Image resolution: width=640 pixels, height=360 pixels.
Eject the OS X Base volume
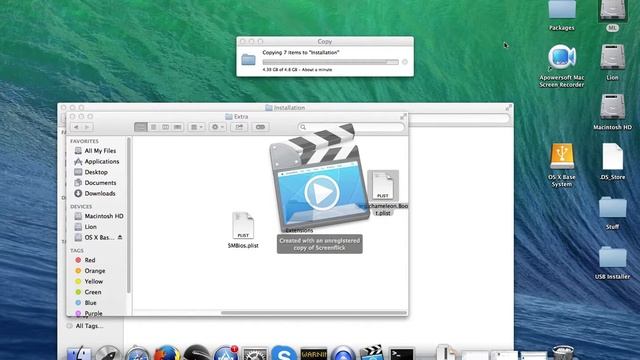(x=120, y=237)
